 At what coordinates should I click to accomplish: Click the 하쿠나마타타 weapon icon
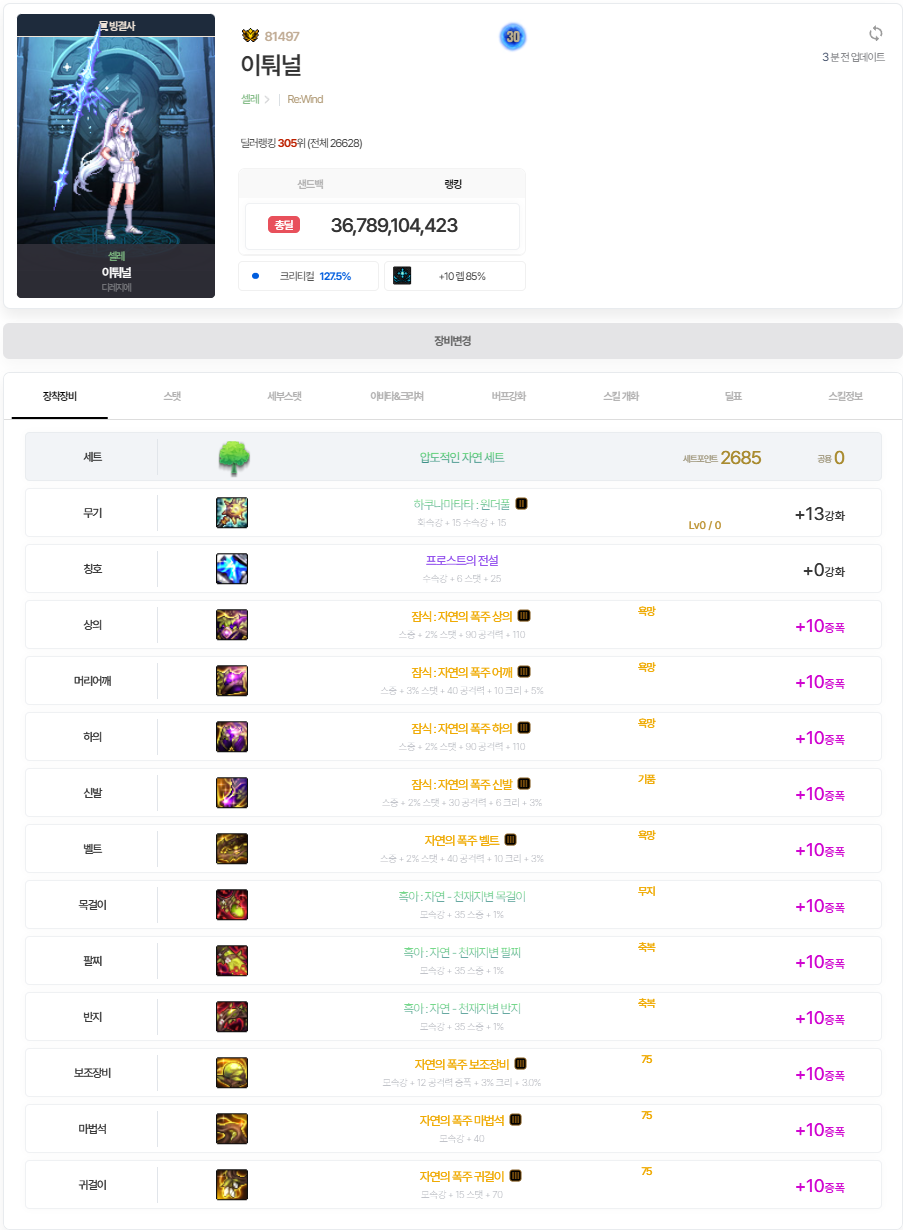click(232, 513)
